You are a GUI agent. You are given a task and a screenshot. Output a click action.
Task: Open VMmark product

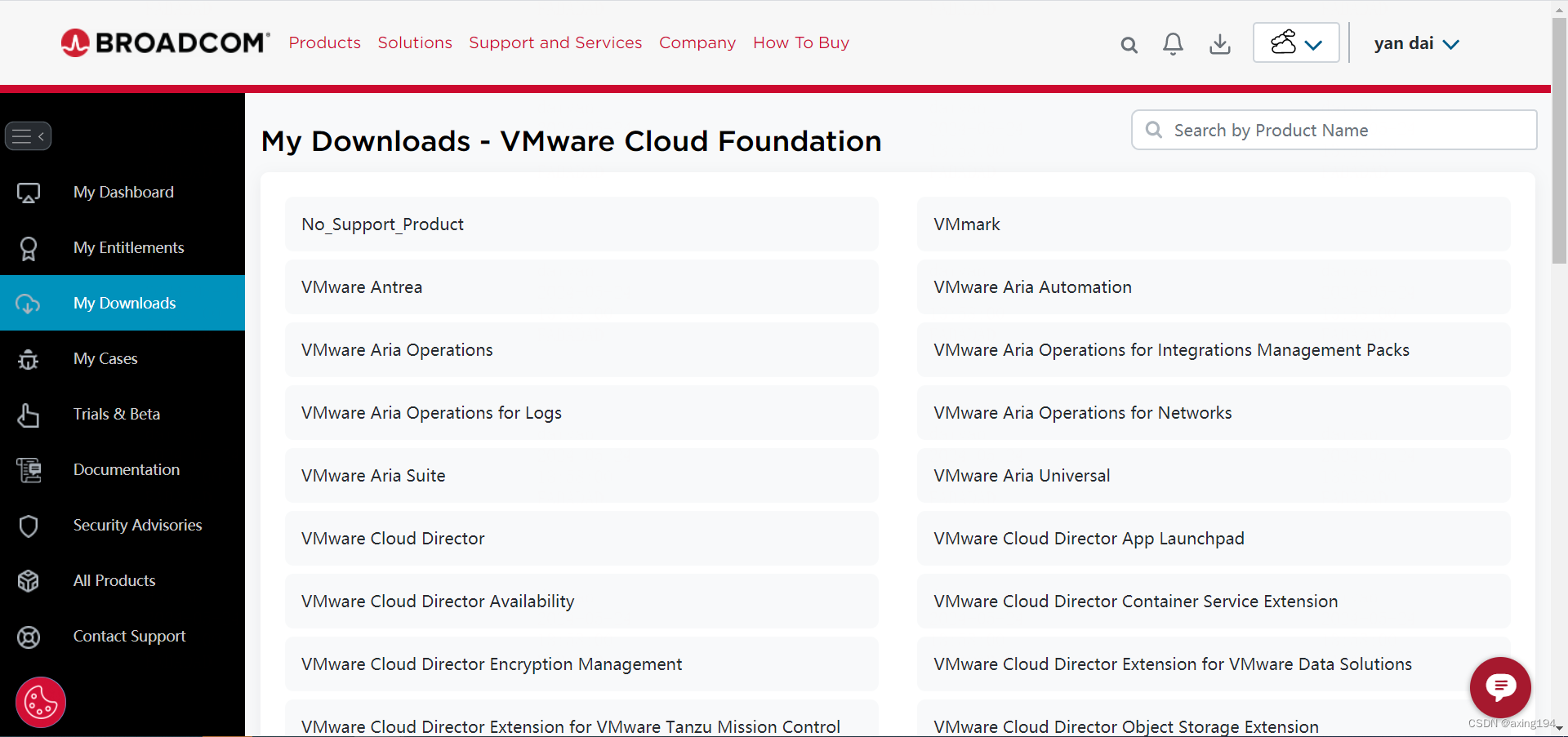point(1214,224)
